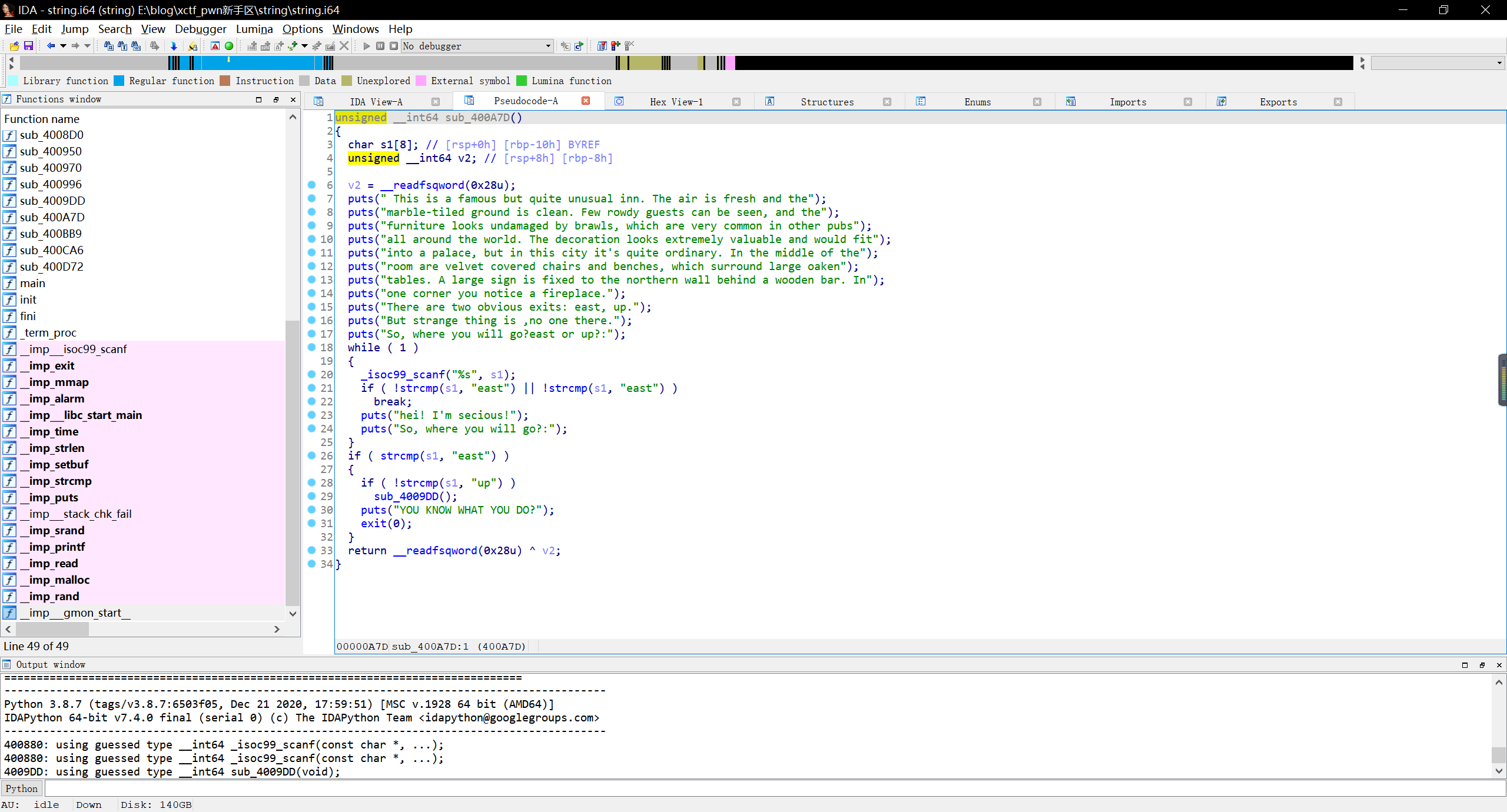1507x812 pixels.
Task: Expand the jump back history dropdown arrow
Action: pyautogui.click(x=62, y=46)
